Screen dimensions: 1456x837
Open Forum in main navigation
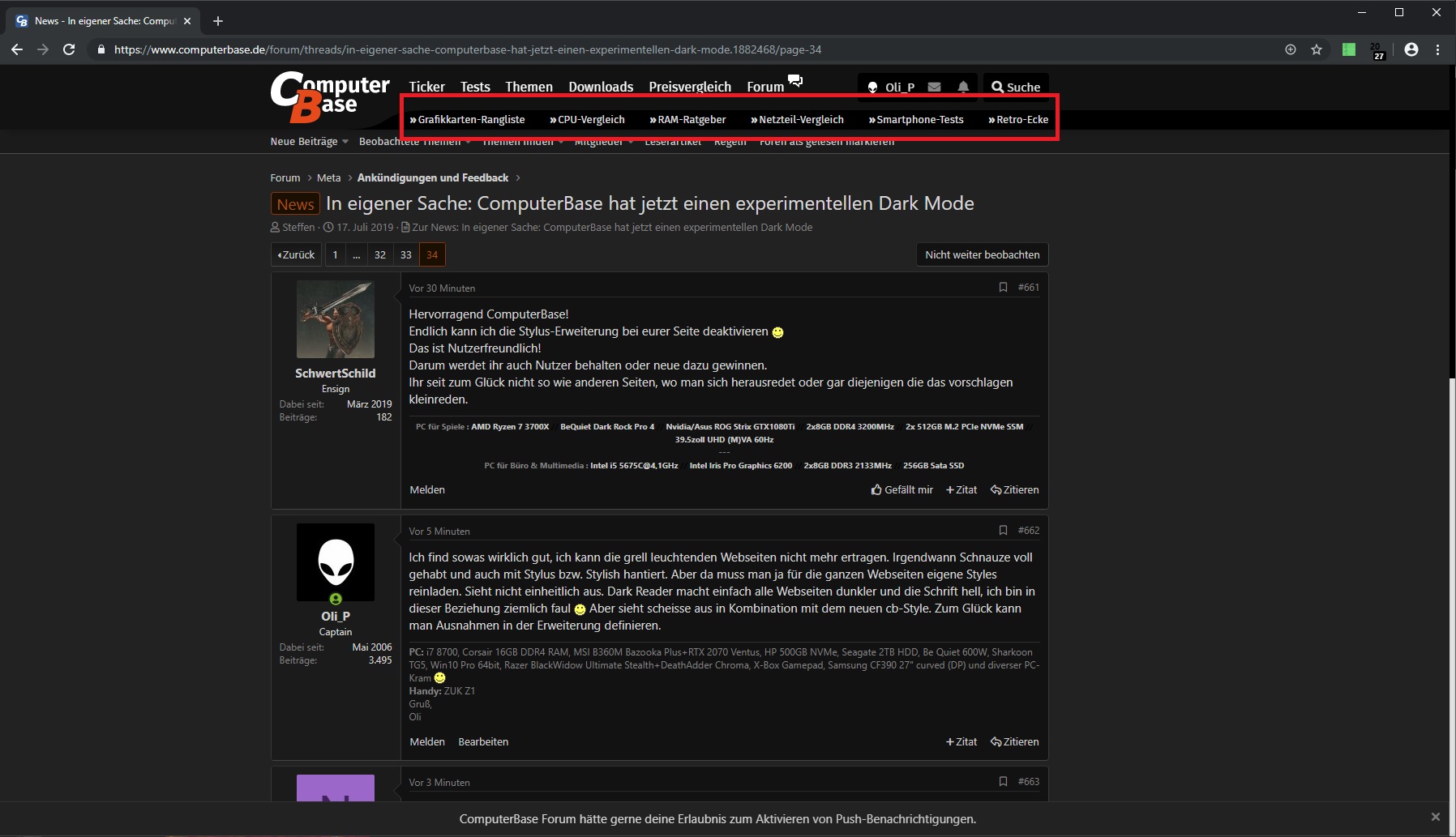click(765, 87)
